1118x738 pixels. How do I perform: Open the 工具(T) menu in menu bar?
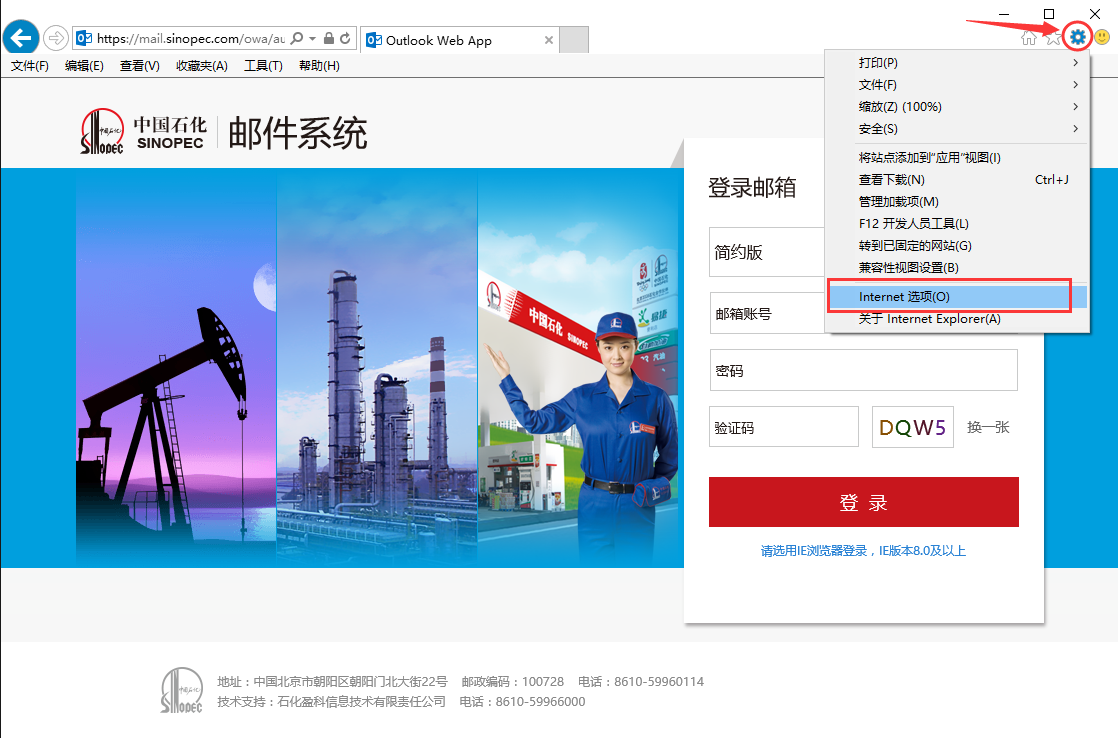tap(263, 66)
